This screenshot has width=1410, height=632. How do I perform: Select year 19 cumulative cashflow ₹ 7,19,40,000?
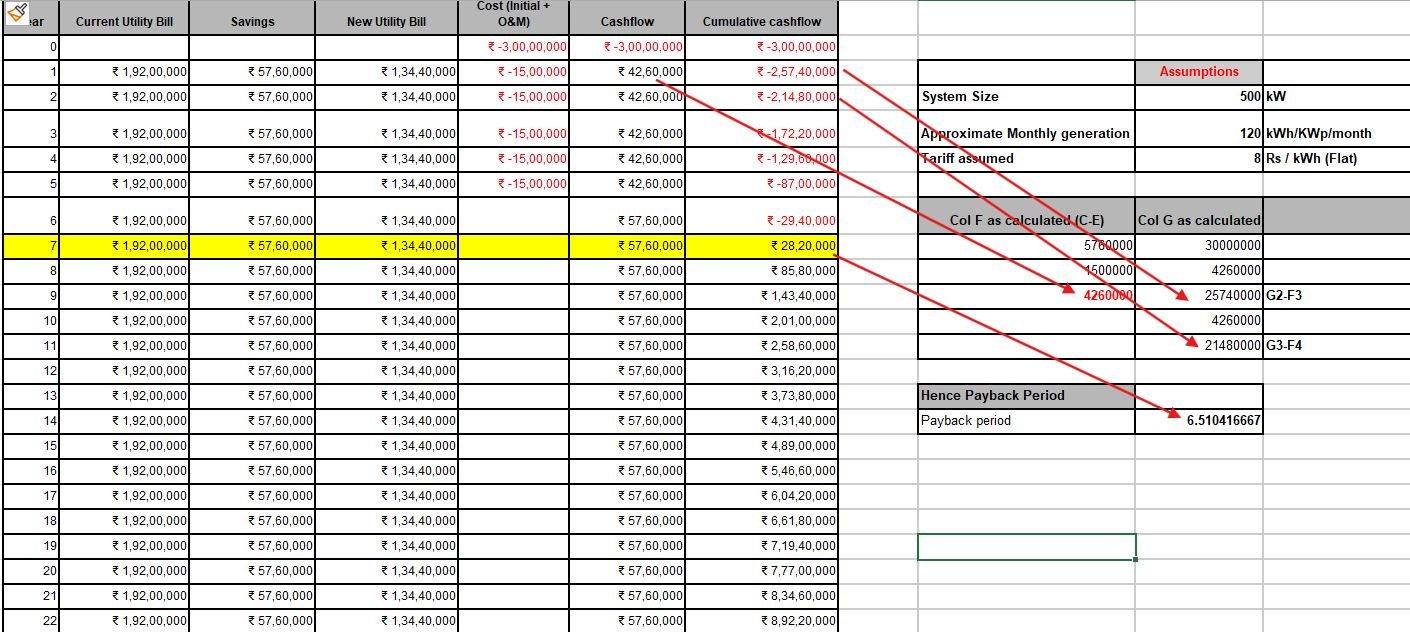coord(761,546)
